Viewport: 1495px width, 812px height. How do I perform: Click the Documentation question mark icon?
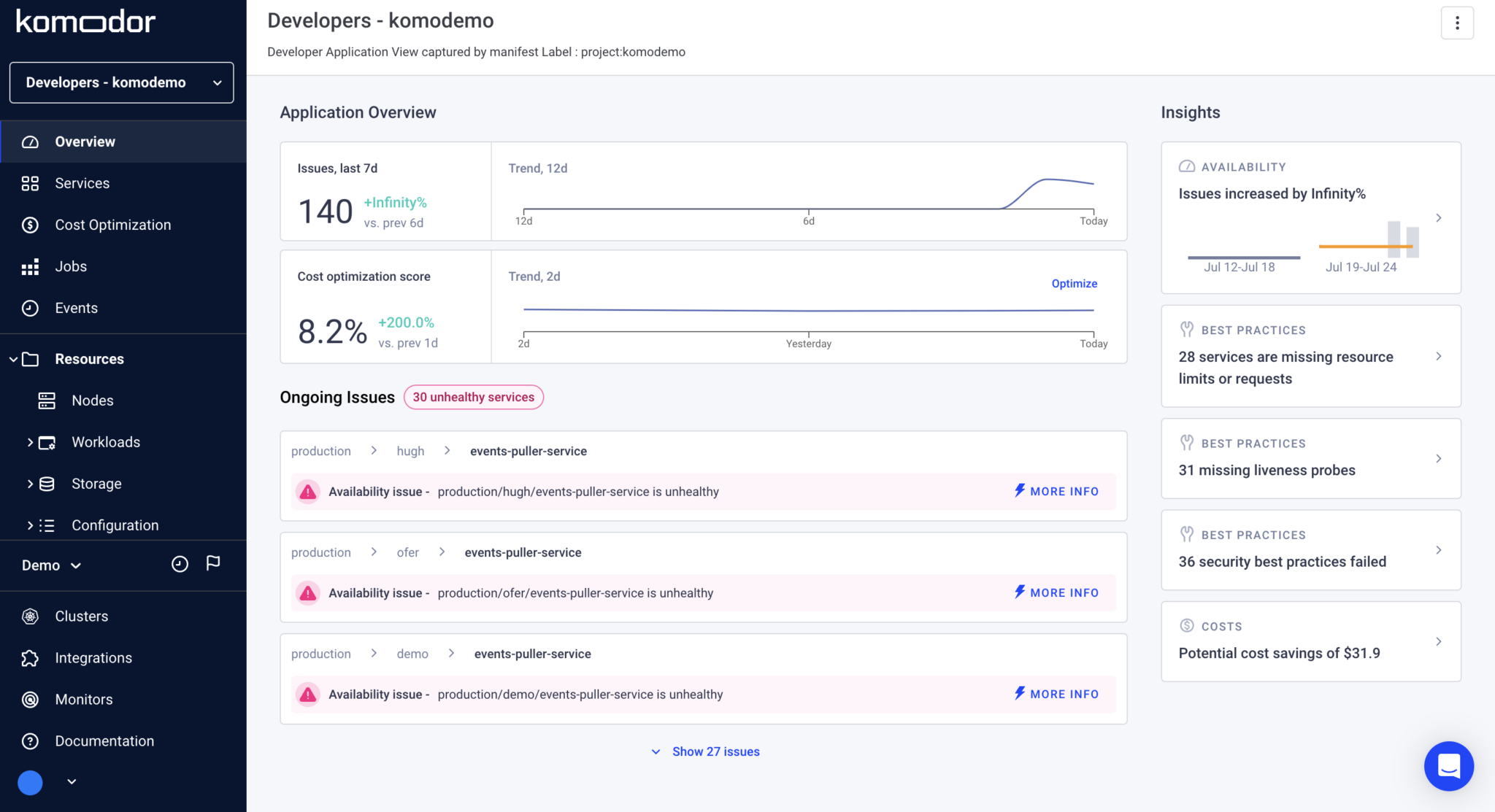(30, 741)
